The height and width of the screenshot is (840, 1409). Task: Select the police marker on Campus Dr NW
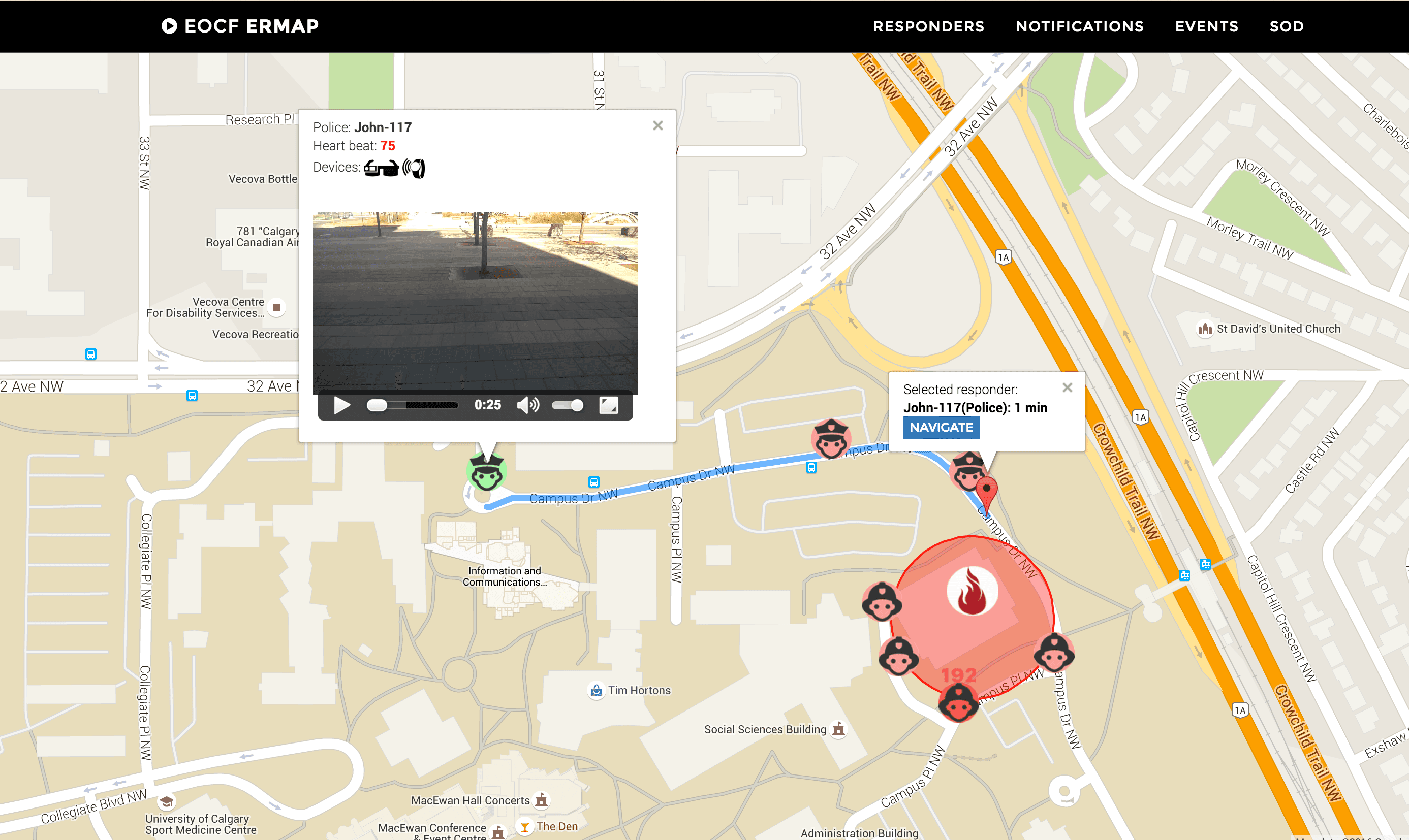pyautogui.click(x=830, y=439)
